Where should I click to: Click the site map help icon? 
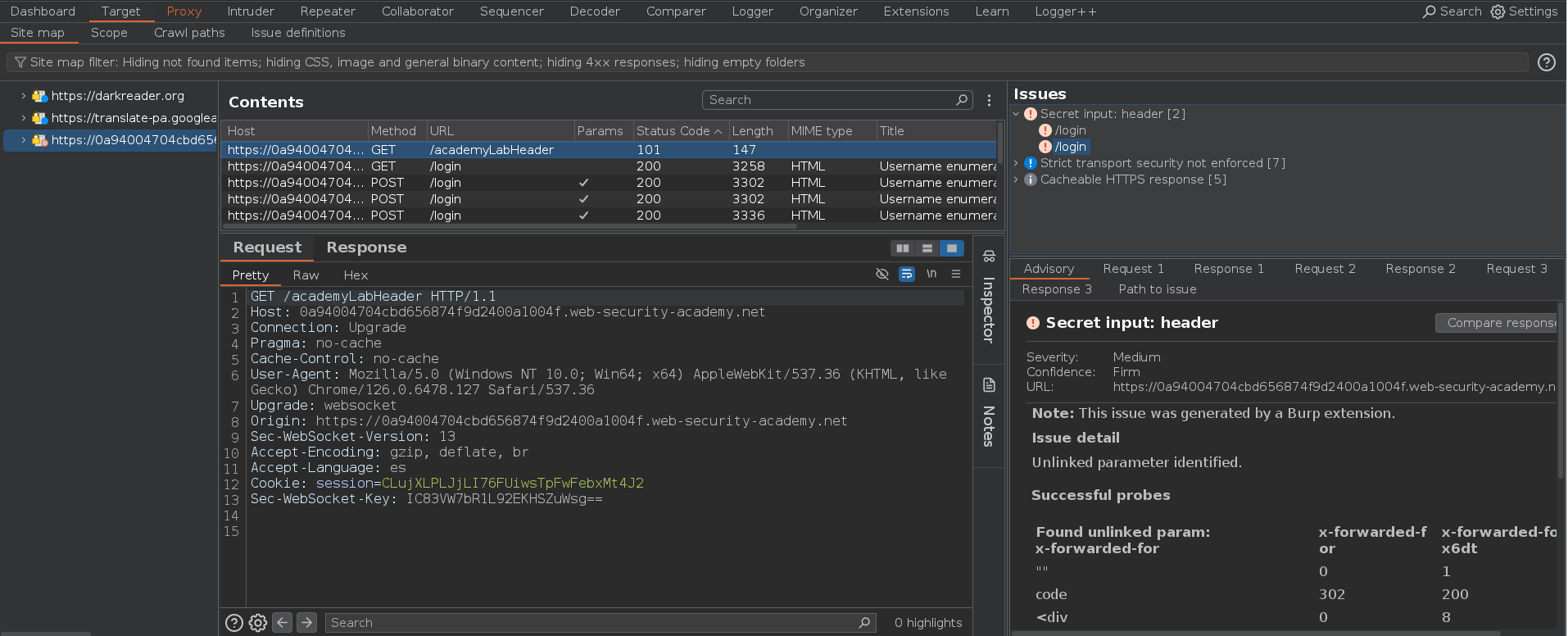[1546, 62]
